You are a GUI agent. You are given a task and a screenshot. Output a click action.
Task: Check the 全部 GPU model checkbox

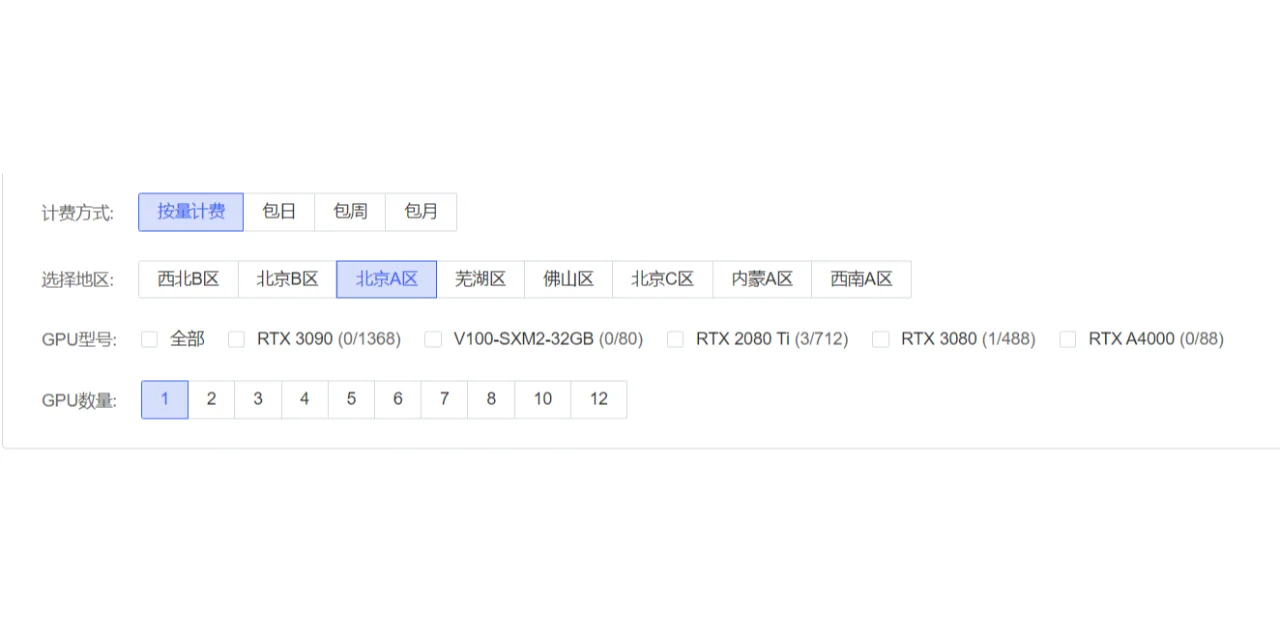point(150,340)
